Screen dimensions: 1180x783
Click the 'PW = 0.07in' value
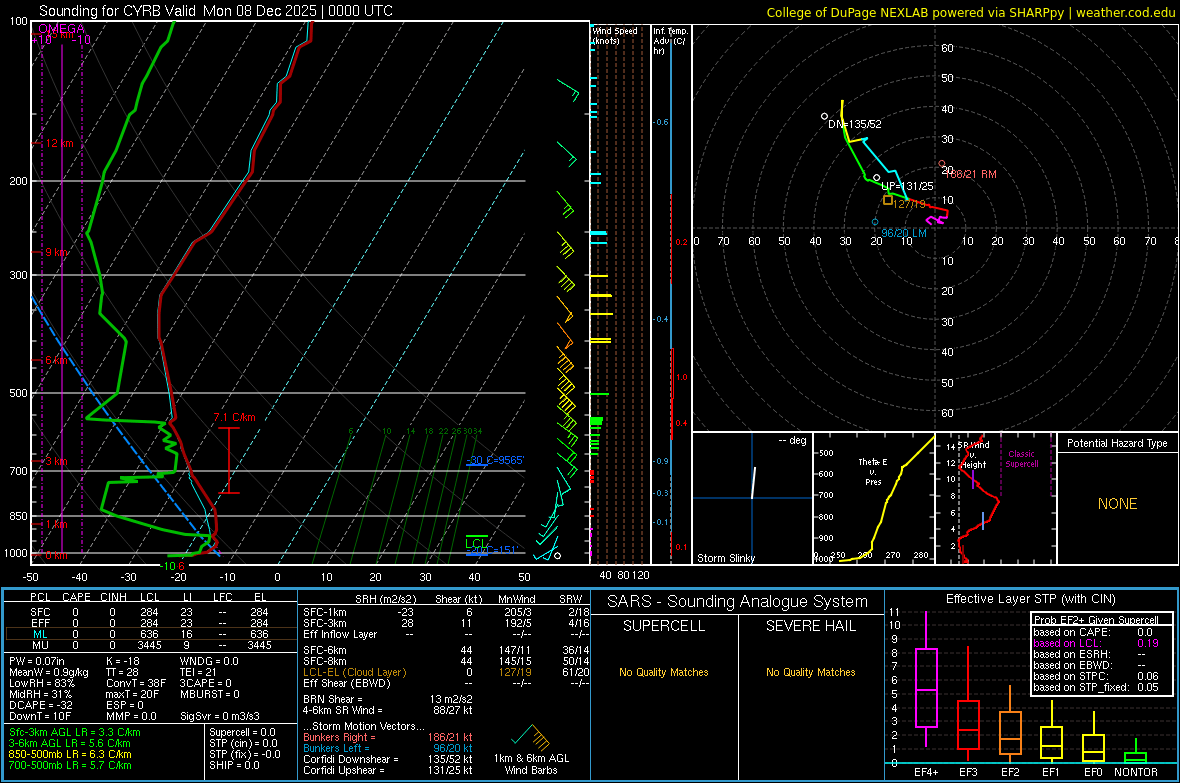click(37, 661)
